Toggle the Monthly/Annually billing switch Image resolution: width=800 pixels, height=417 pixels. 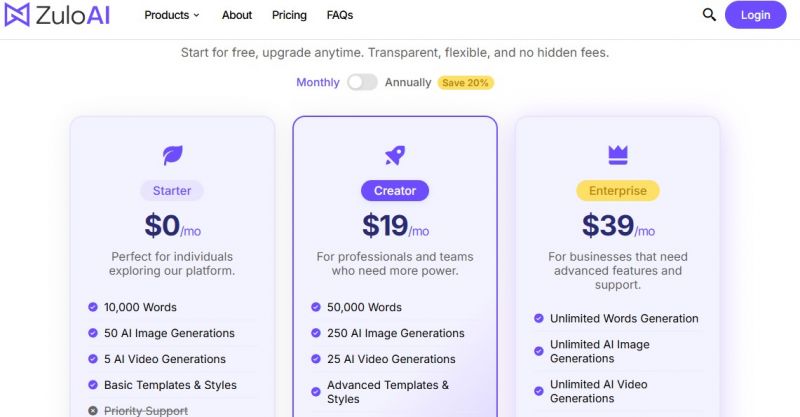click(x=362, y=82)
